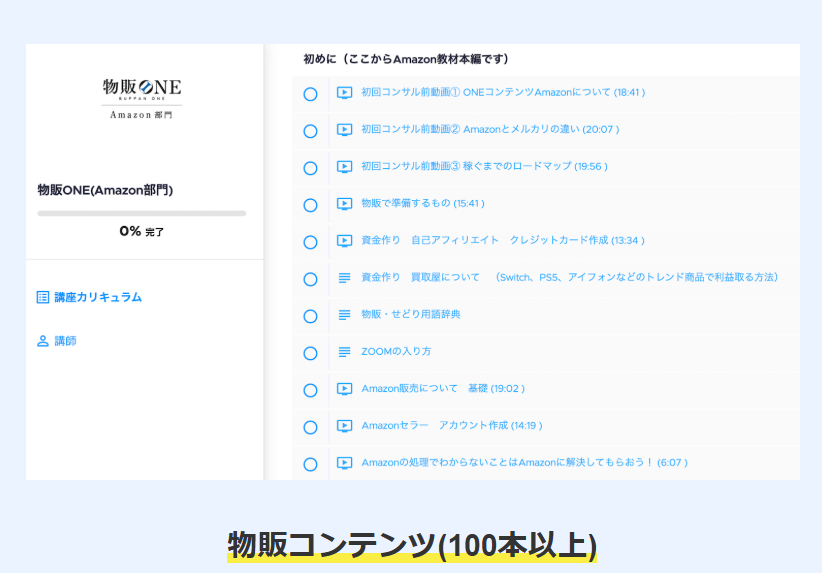This screenshot has height=573, width=822.
Task: Open the 物販で準備するもの (15:41) lesson
Action: 422,204
